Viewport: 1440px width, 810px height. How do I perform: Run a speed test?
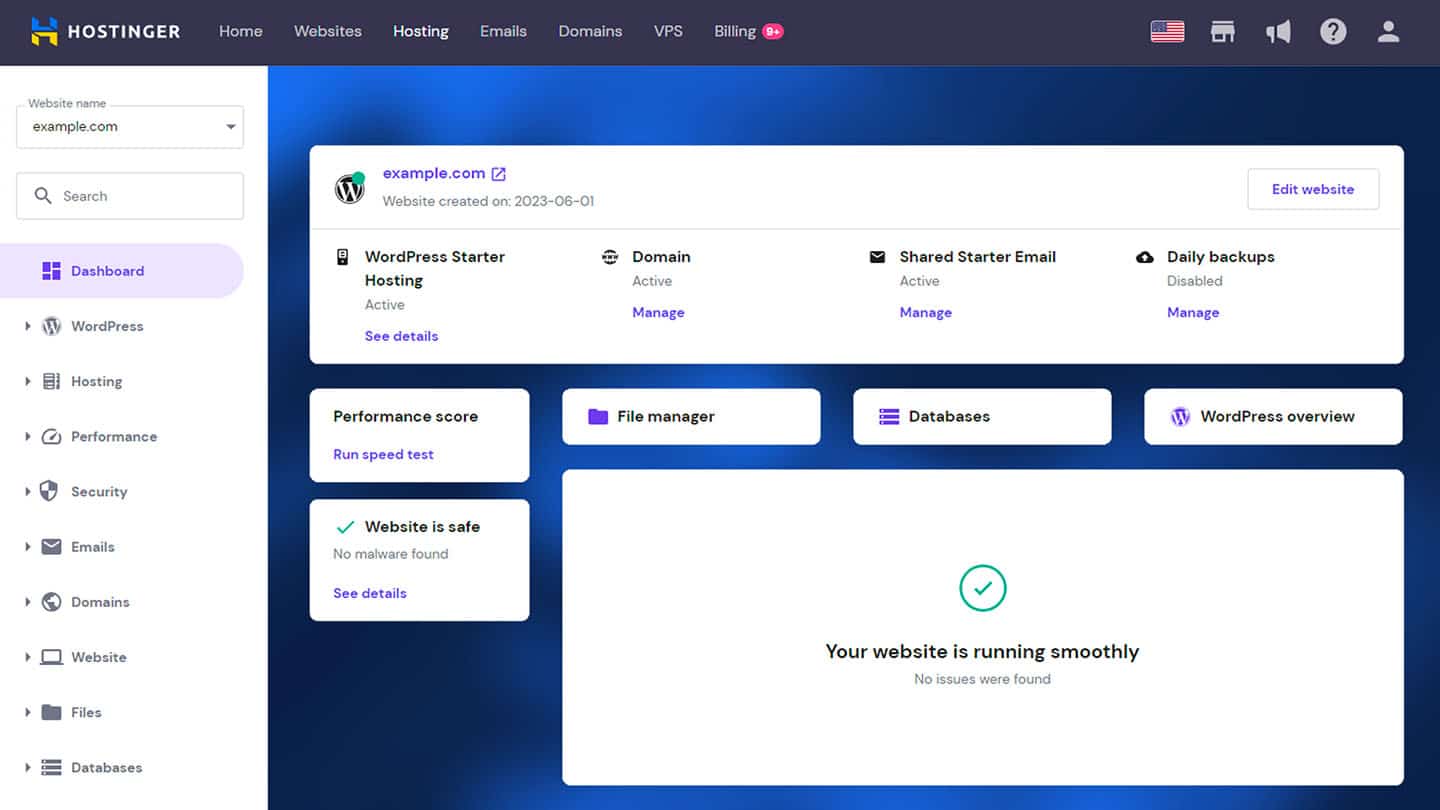383,454
